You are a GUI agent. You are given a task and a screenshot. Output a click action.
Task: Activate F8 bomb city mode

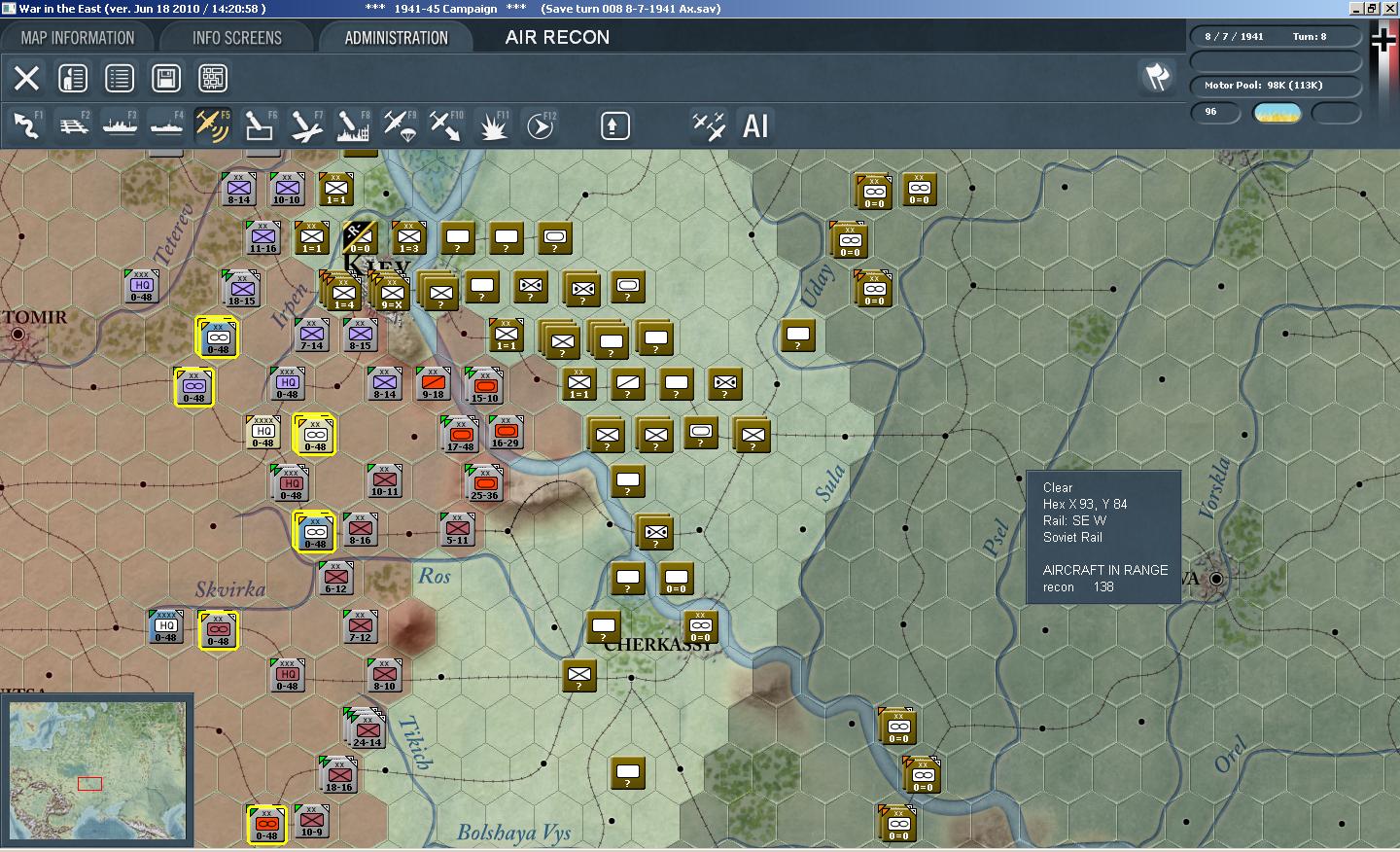353,125
